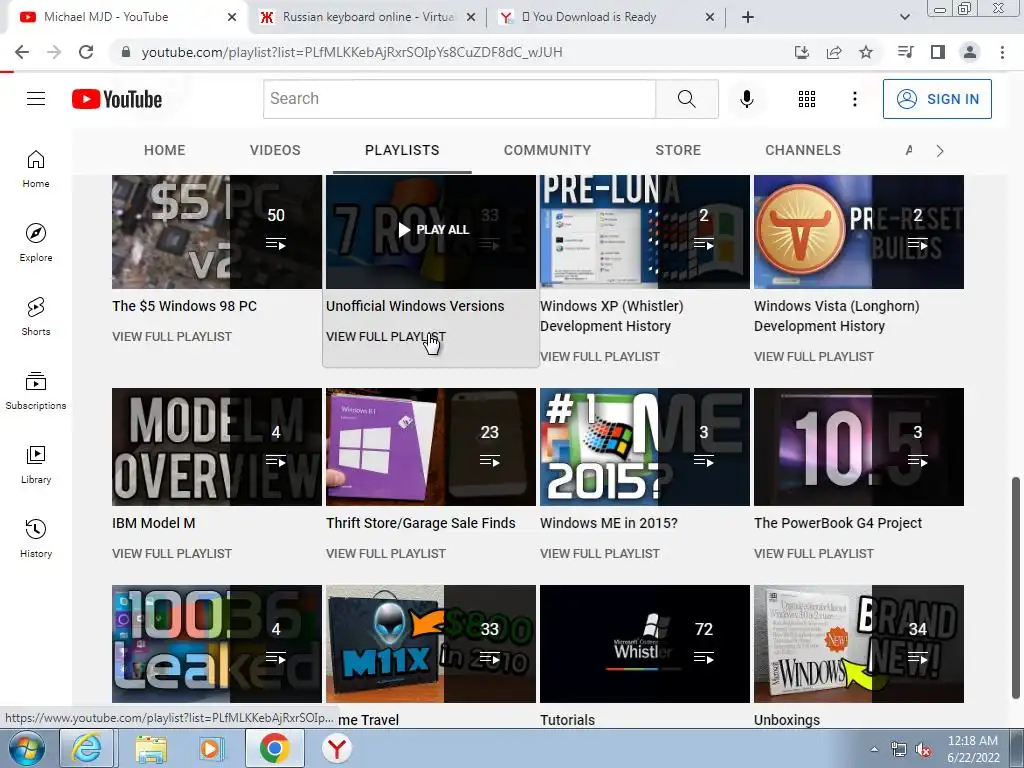Click the site lock icon
This screenshot has height=768, width=1024.
(x=126, y=52)
